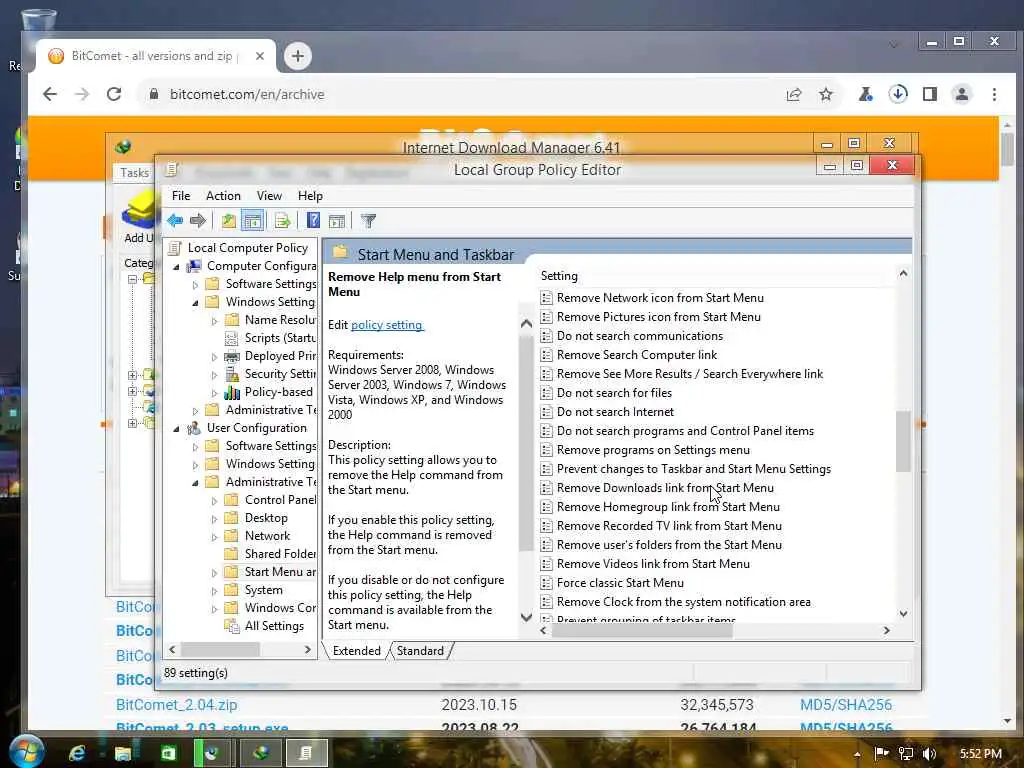Click the blue Help icon in toolbar
This screenshot has width=1024, height=768.
point(313,221)
